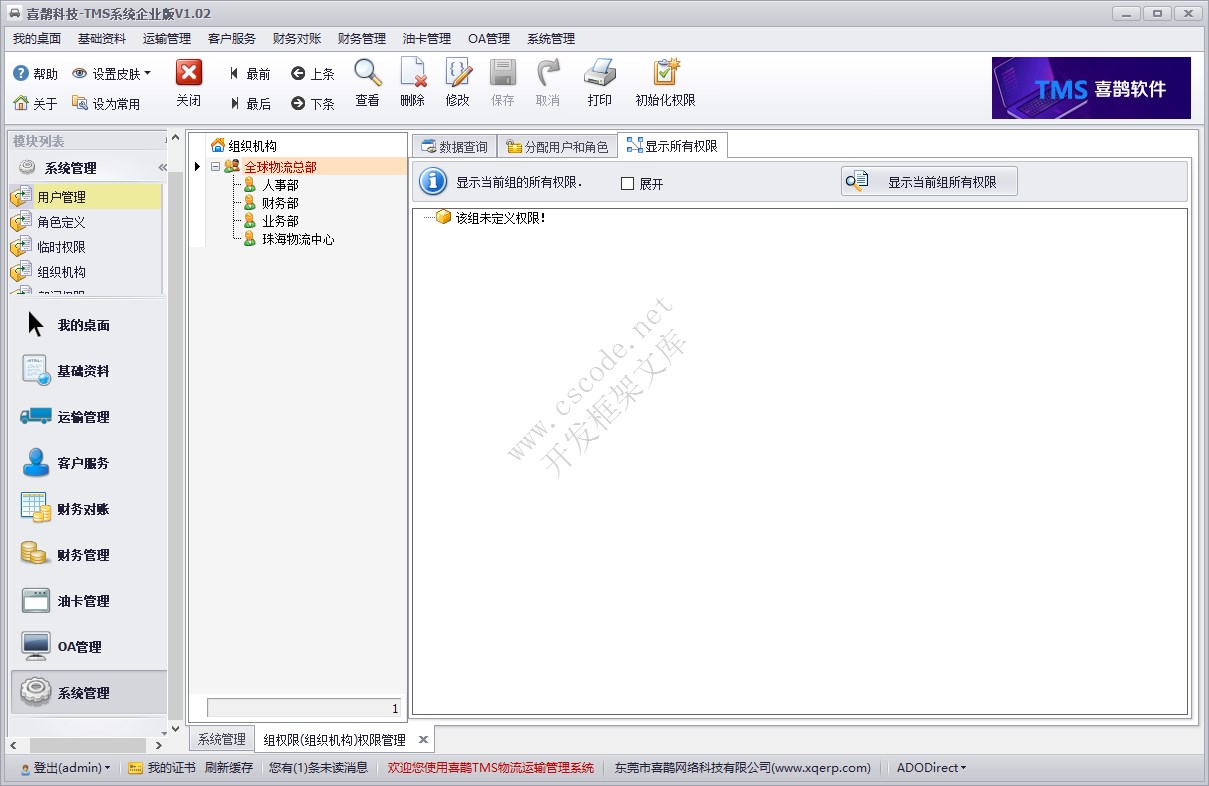
Task: Select 珠海物流中心 in organization tree
Action: (298, 240)
